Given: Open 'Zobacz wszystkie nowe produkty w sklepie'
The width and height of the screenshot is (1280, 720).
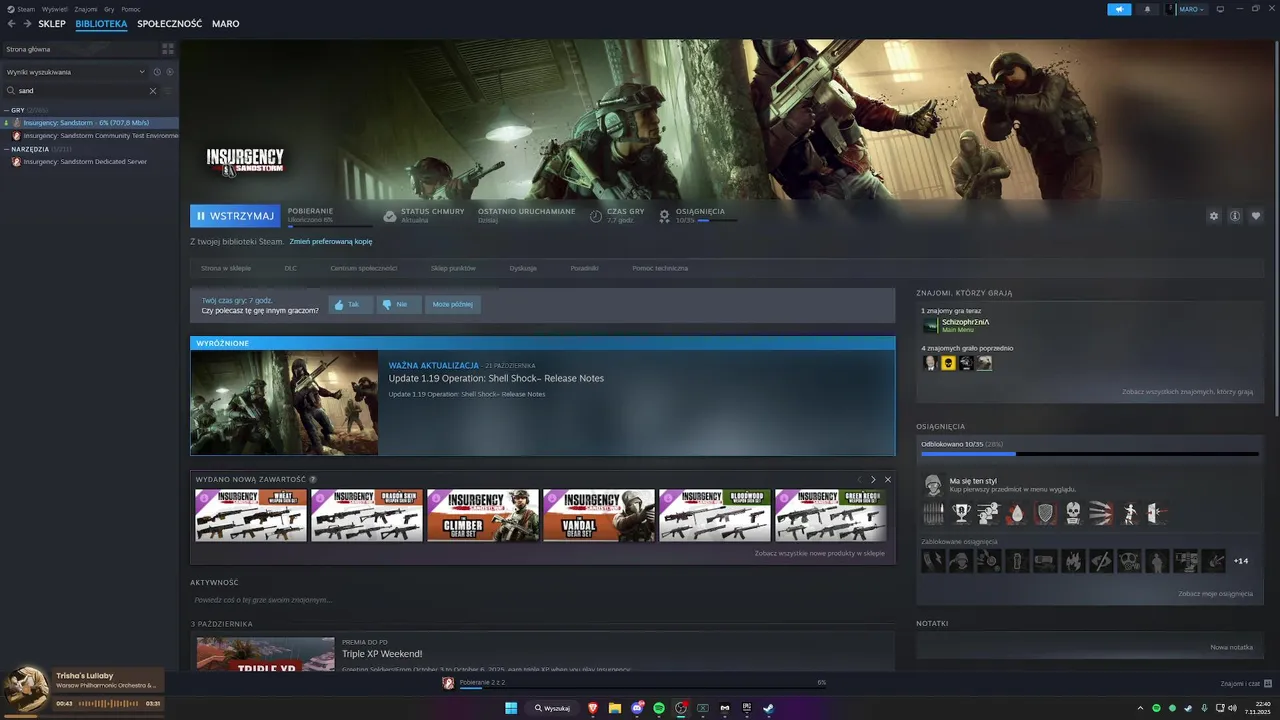Looking at the screenshot, I should click(x=820, y=553).
